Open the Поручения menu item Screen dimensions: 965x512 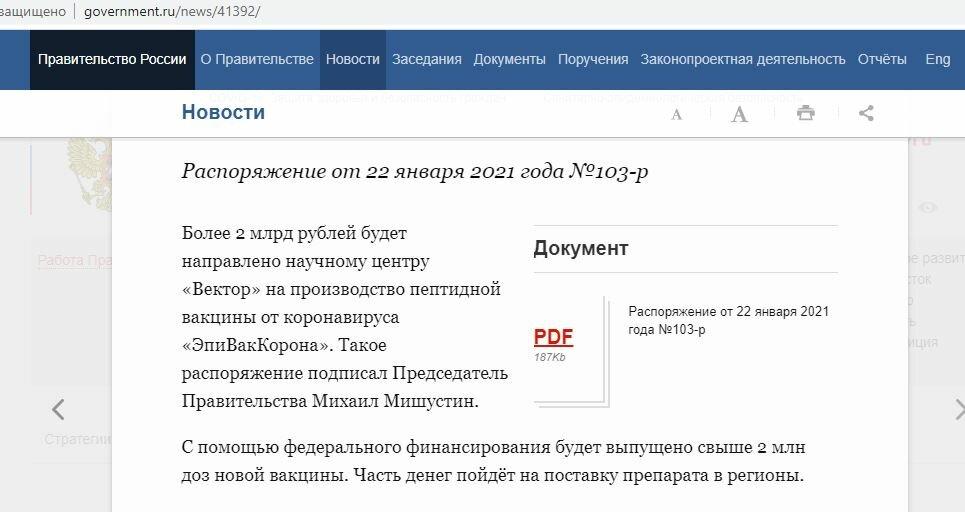[x=593, y=60]
